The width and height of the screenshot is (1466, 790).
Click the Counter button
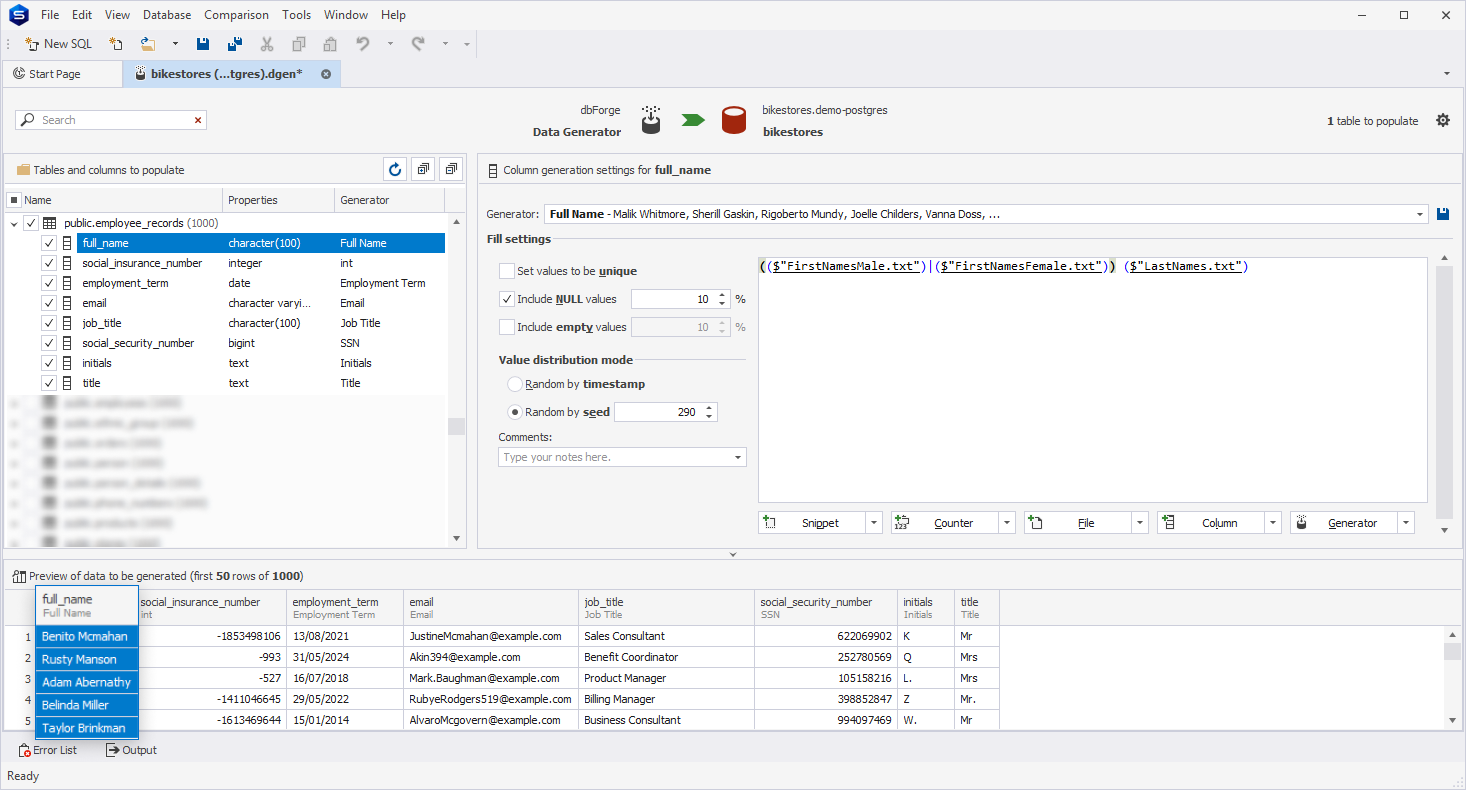coord(945,523)
